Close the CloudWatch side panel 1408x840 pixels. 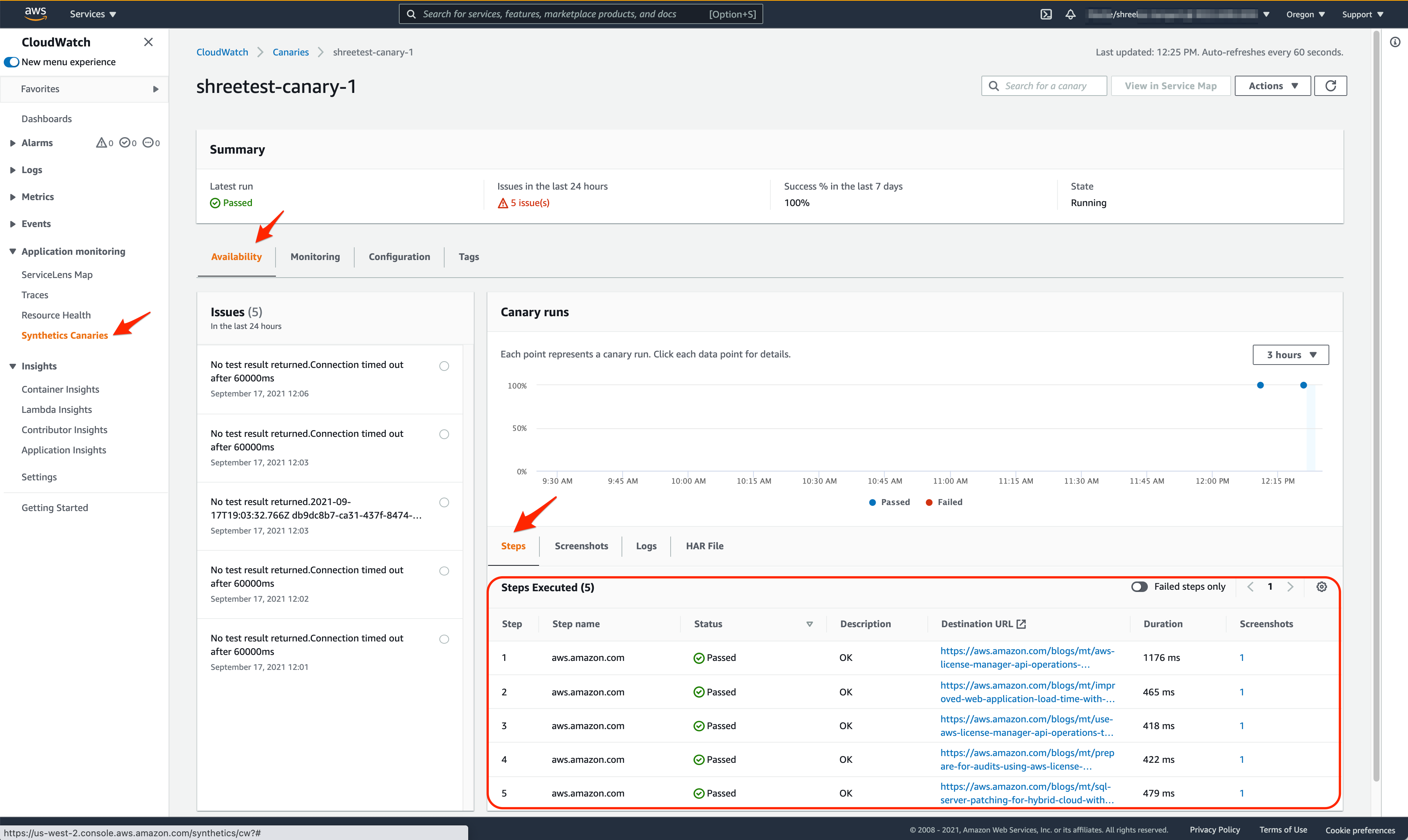point(148,42)
